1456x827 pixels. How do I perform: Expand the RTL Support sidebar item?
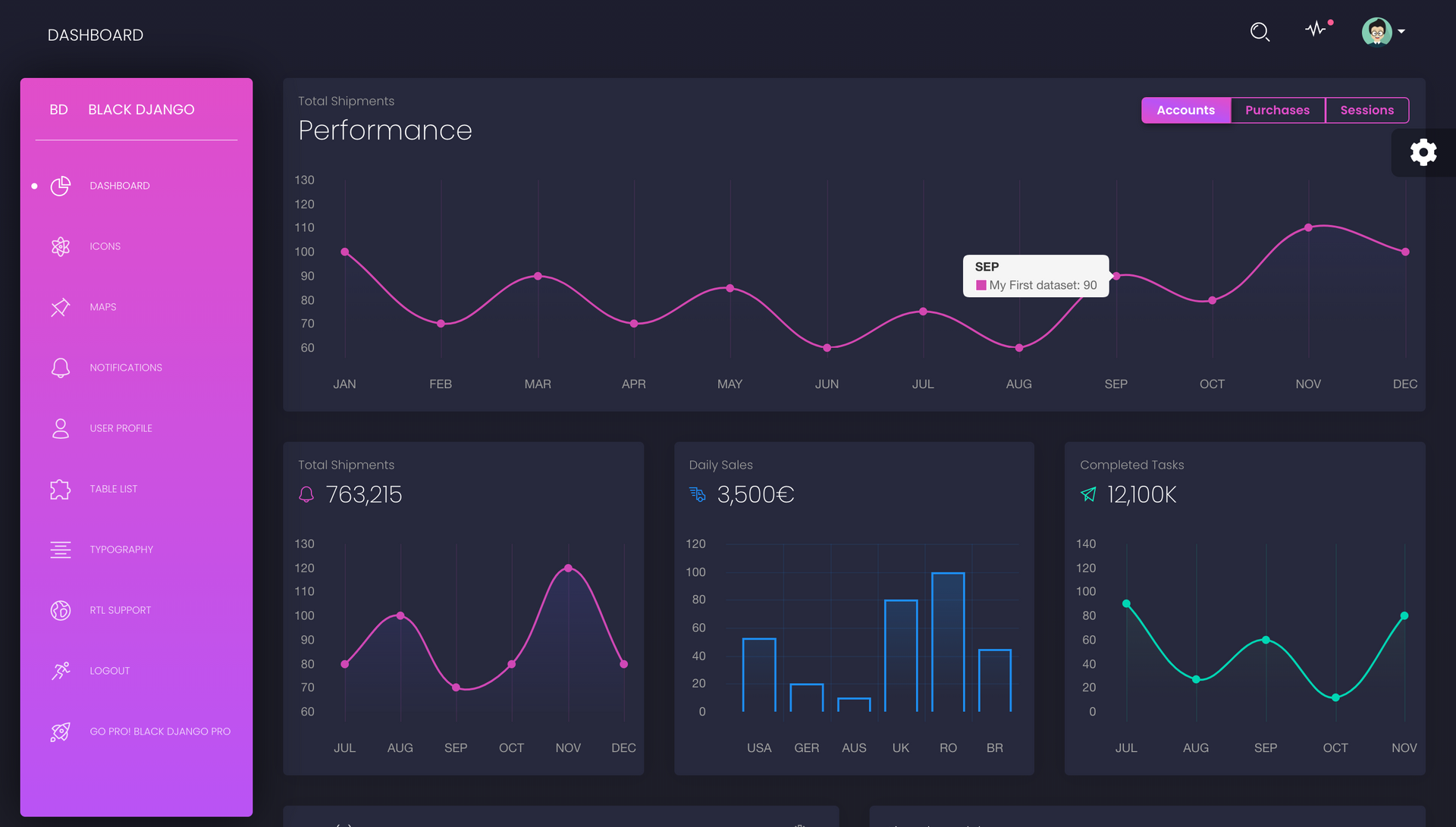coord(60,610)
